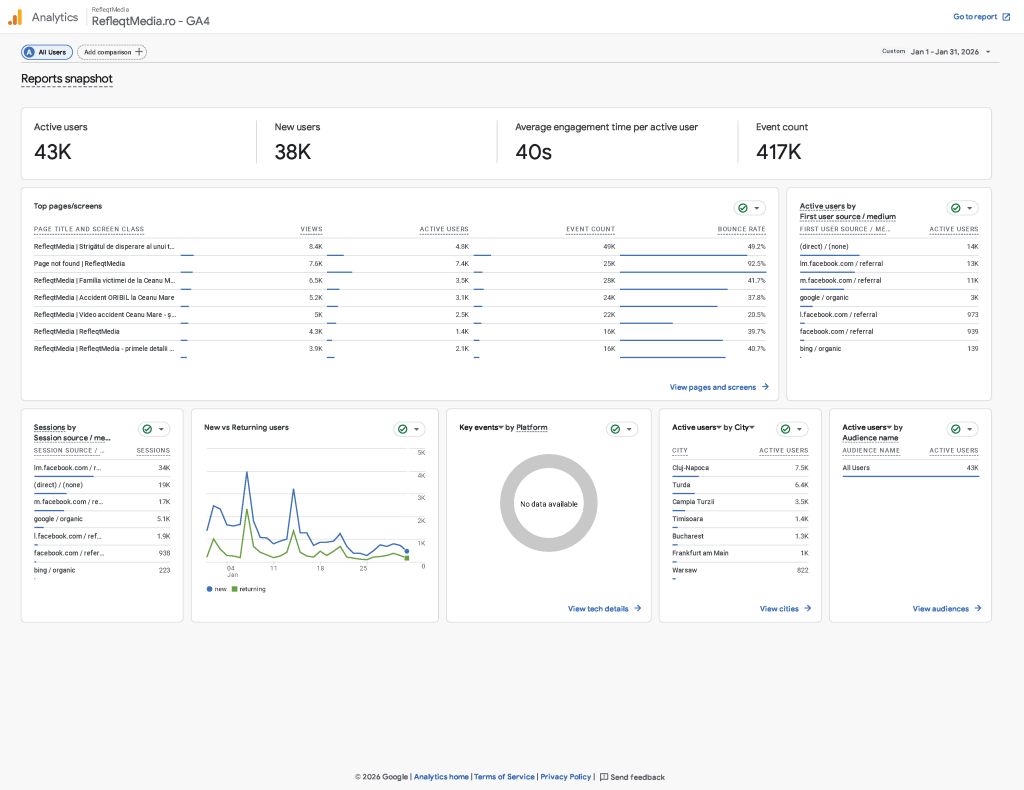
Task: Click the Google Analytics logo
Action: (x=15, y=17)
